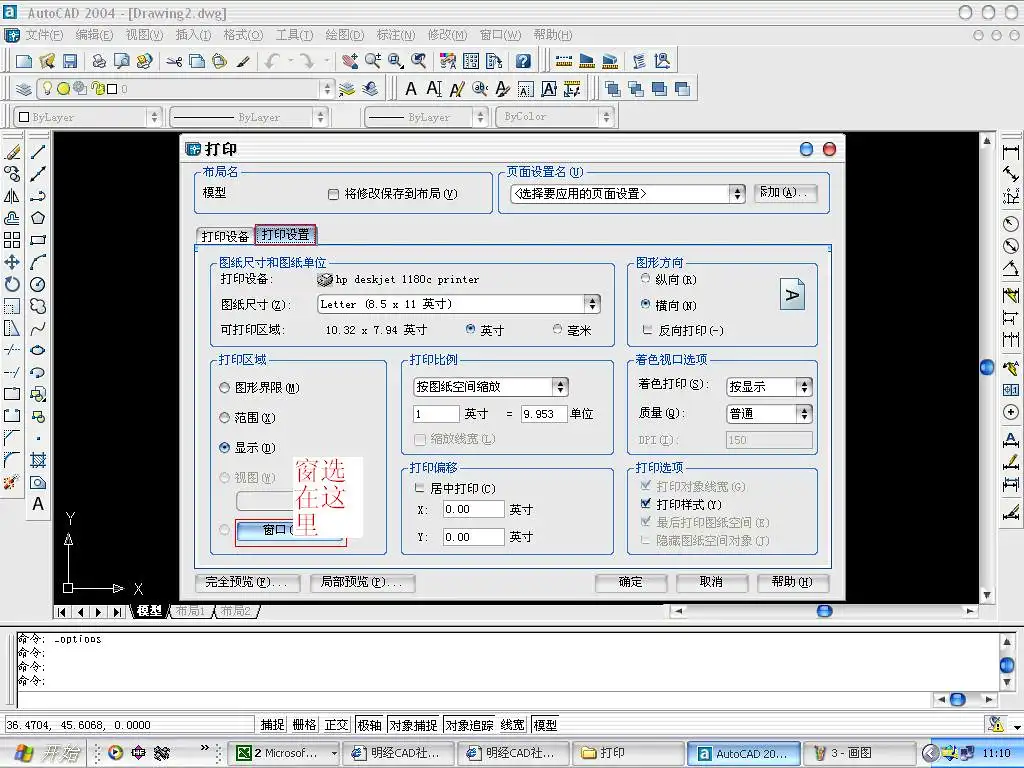
Task: Open the 绘图 menu
Action: click(345, 35)
